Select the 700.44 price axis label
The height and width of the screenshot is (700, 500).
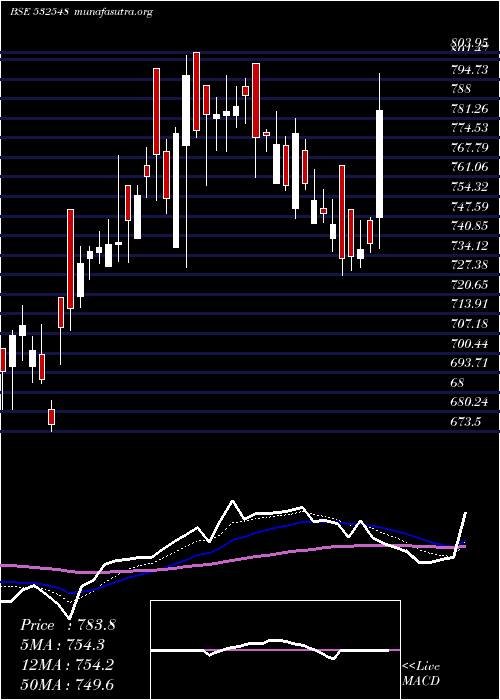pos(470,343)
